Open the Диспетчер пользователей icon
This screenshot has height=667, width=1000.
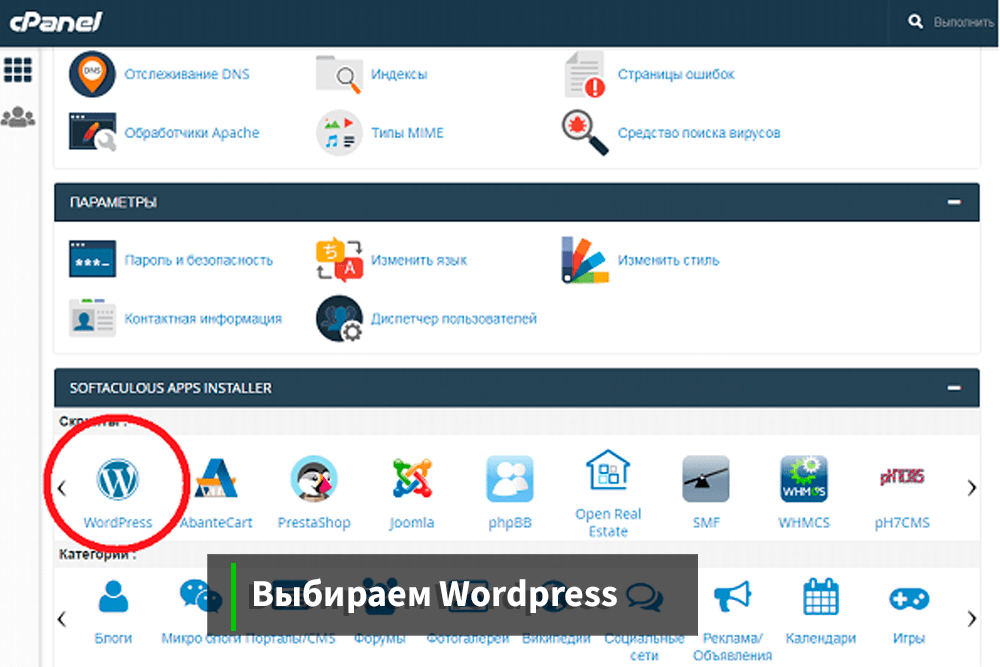tap(339, 318)
